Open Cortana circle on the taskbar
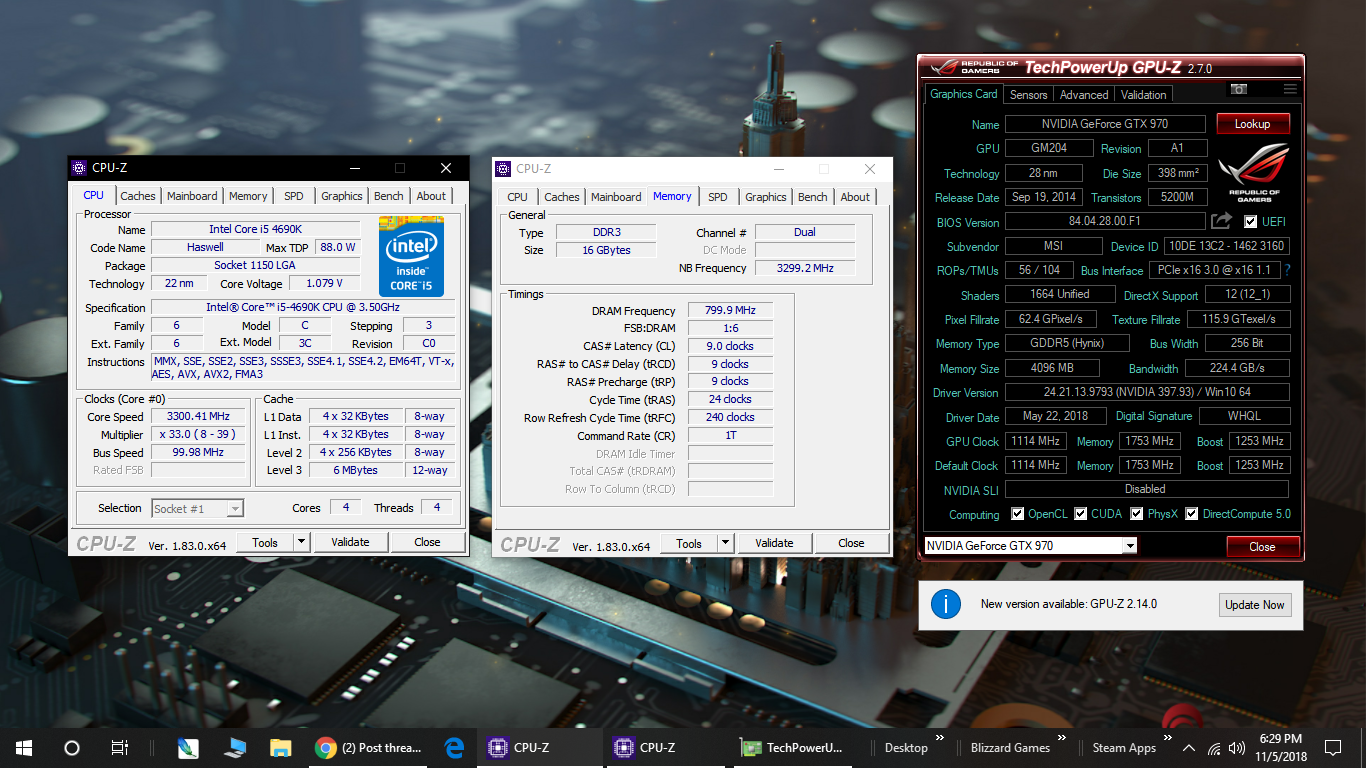Viewport: 1366px width, 768px height. pyautogui.click(x=72, y=747)
